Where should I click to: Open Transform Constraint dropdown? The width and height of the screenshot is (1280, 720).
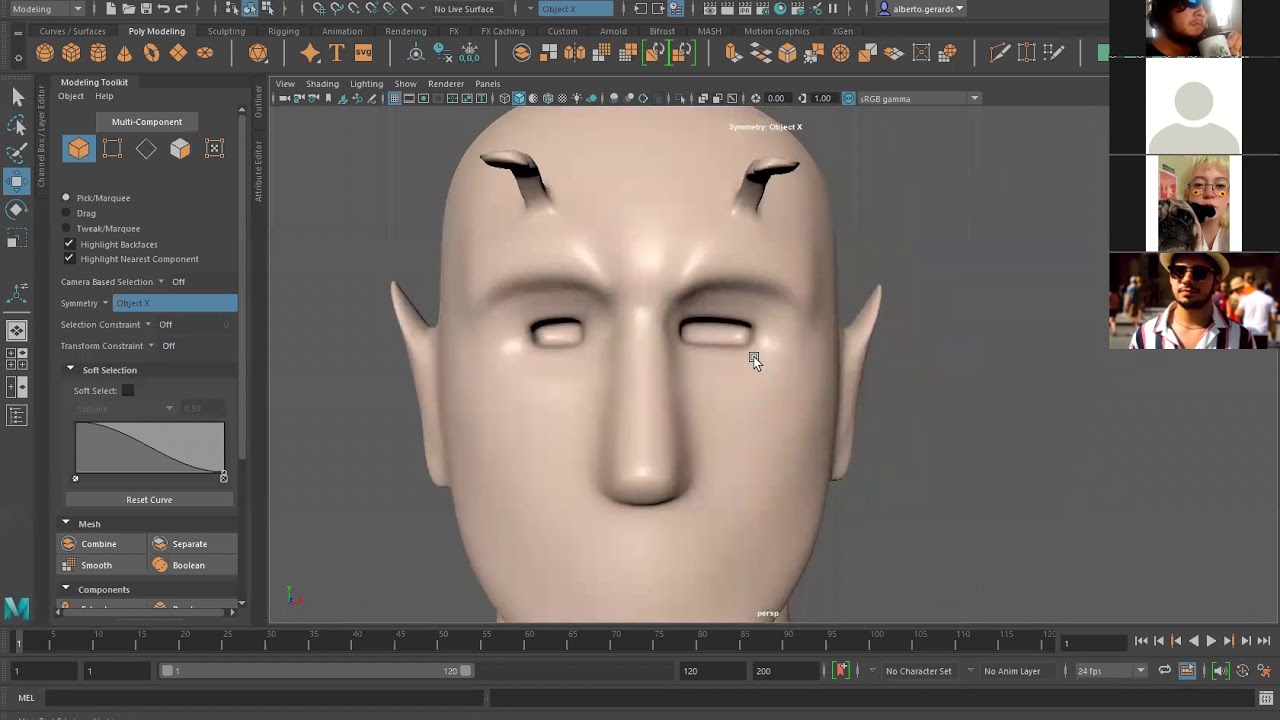151,346
